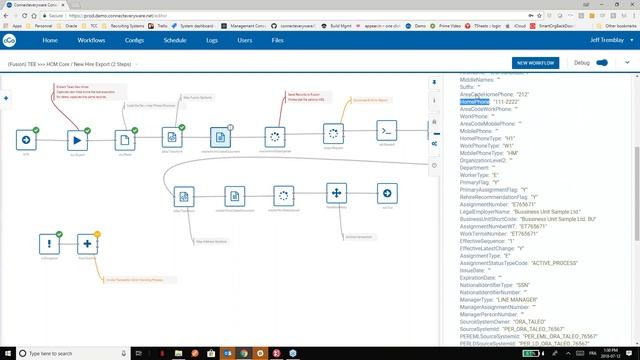Open the Oracle bookmark folder

click(68, 26)
